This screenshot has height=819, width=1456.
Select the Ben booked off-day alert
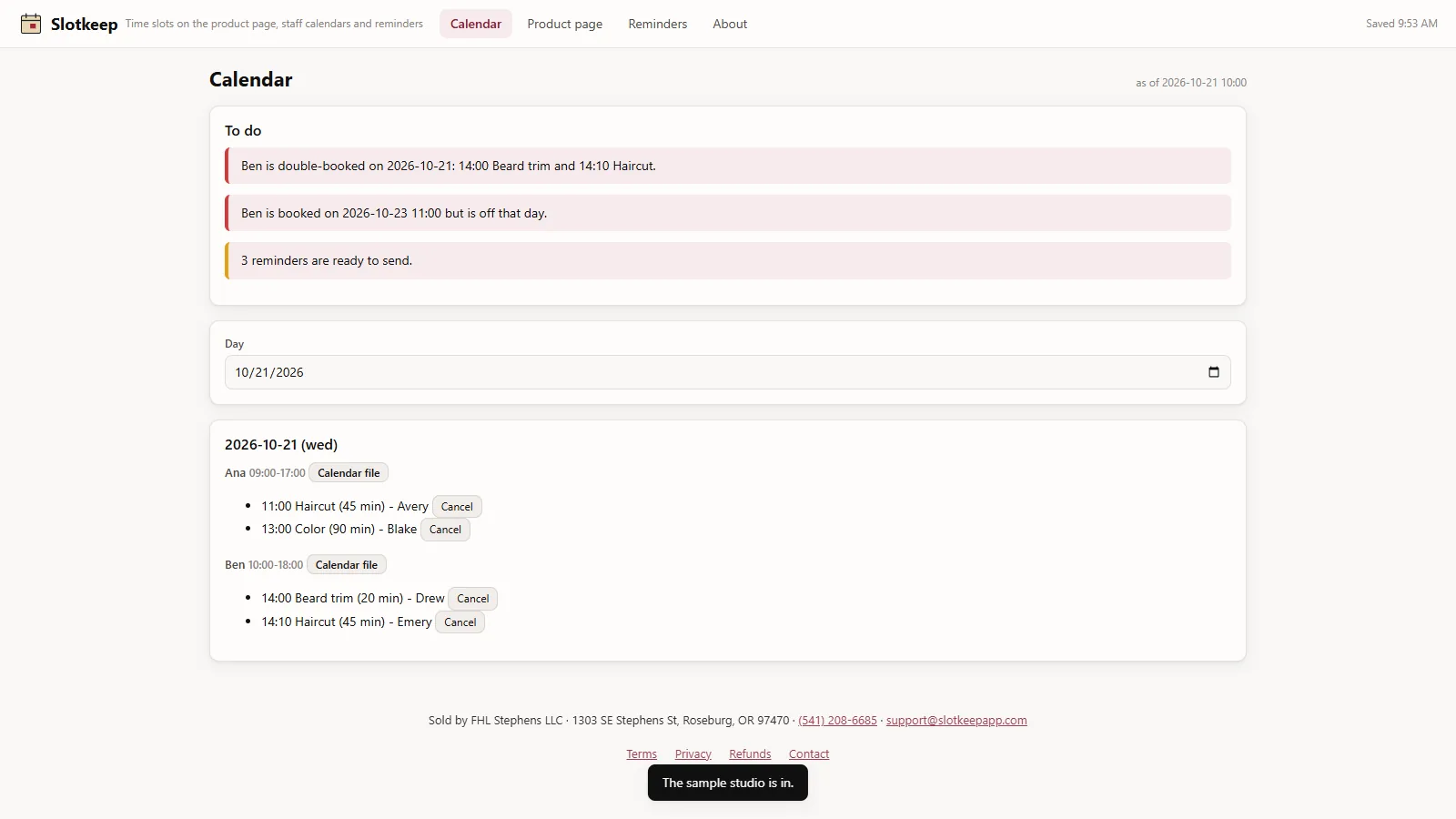[728, 213]
